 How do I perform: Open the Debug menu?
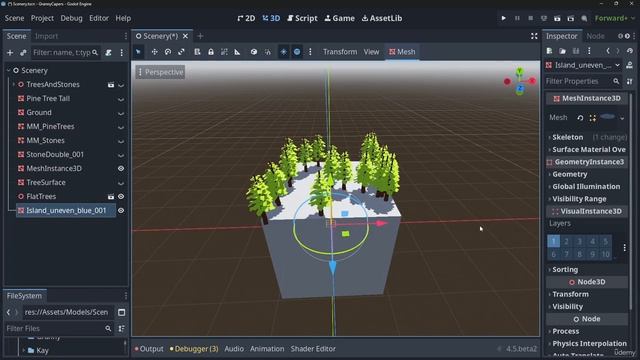tap(71, 18)
